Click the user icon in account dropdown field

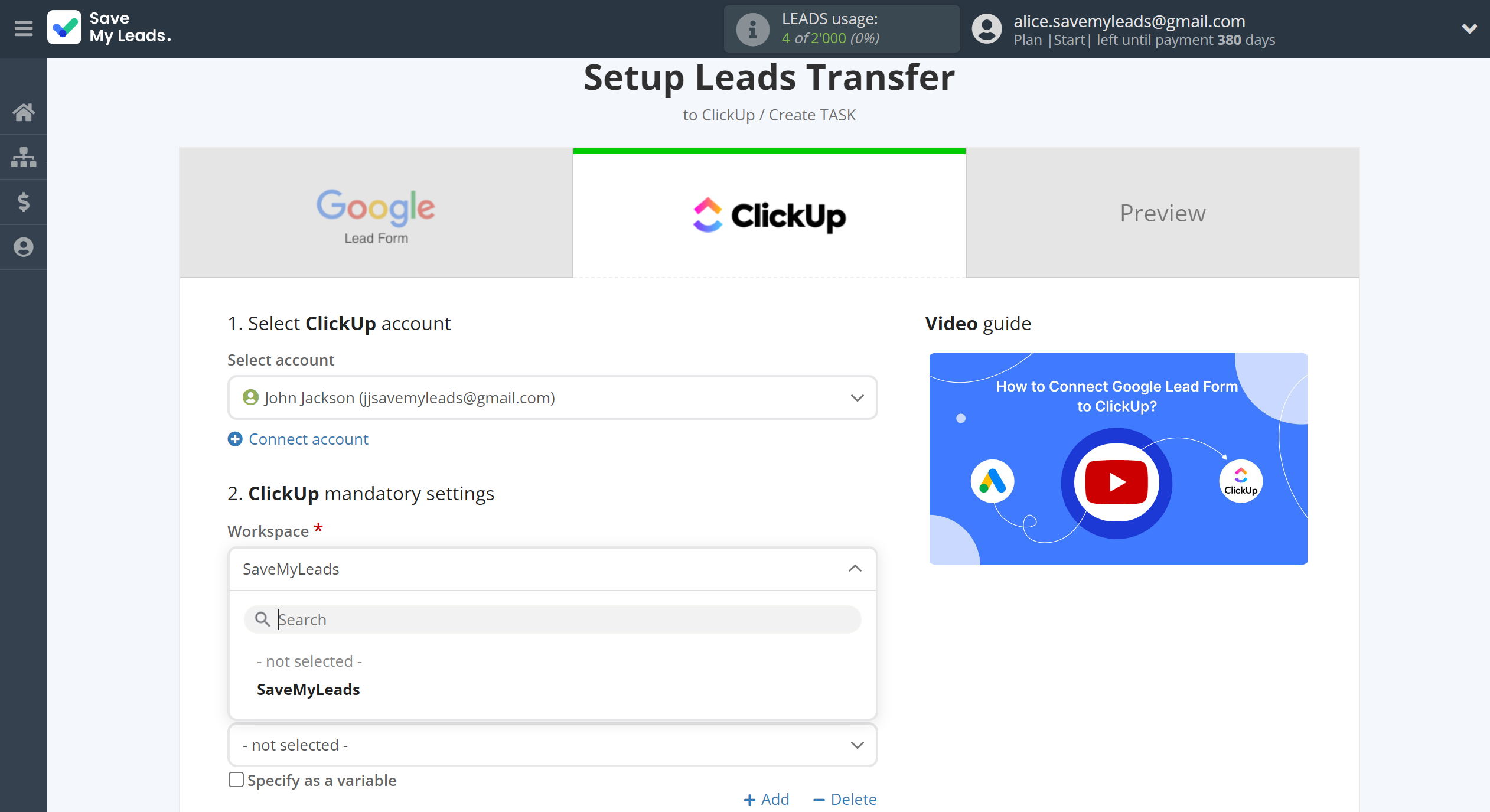point(250,397)
